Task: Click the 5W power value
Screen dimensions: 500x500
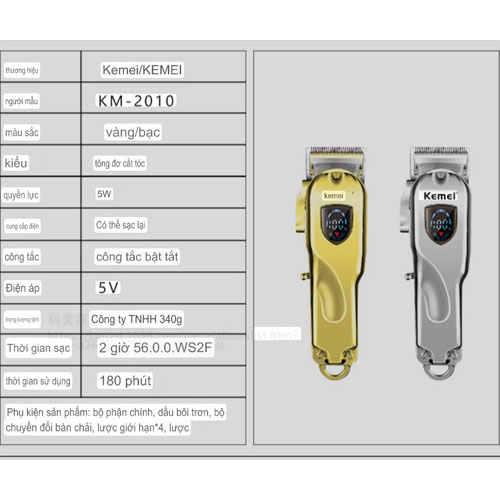Action: point(104,194)
